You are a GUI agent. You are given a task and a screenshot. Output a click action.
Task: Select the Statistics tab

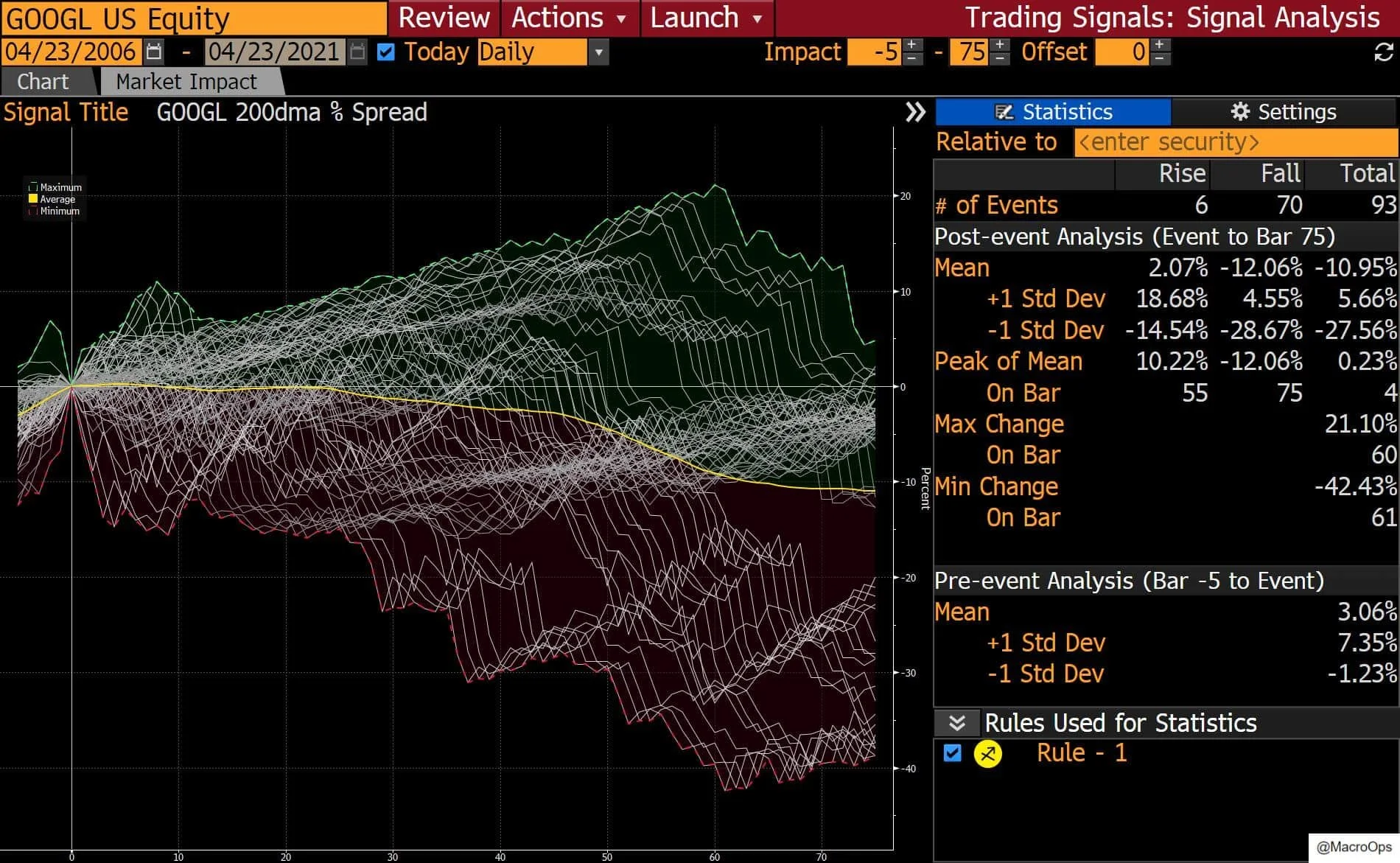click(1053, 112)
